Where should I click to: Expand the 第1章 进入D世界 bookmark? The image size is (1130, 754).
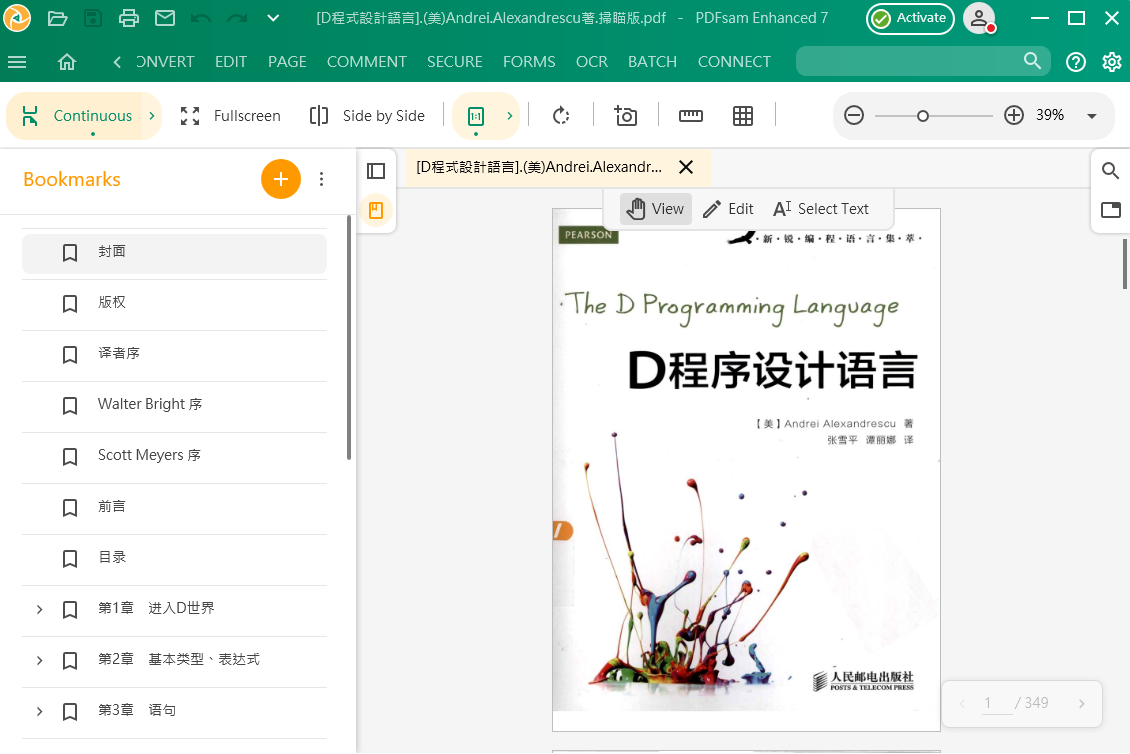40,610
